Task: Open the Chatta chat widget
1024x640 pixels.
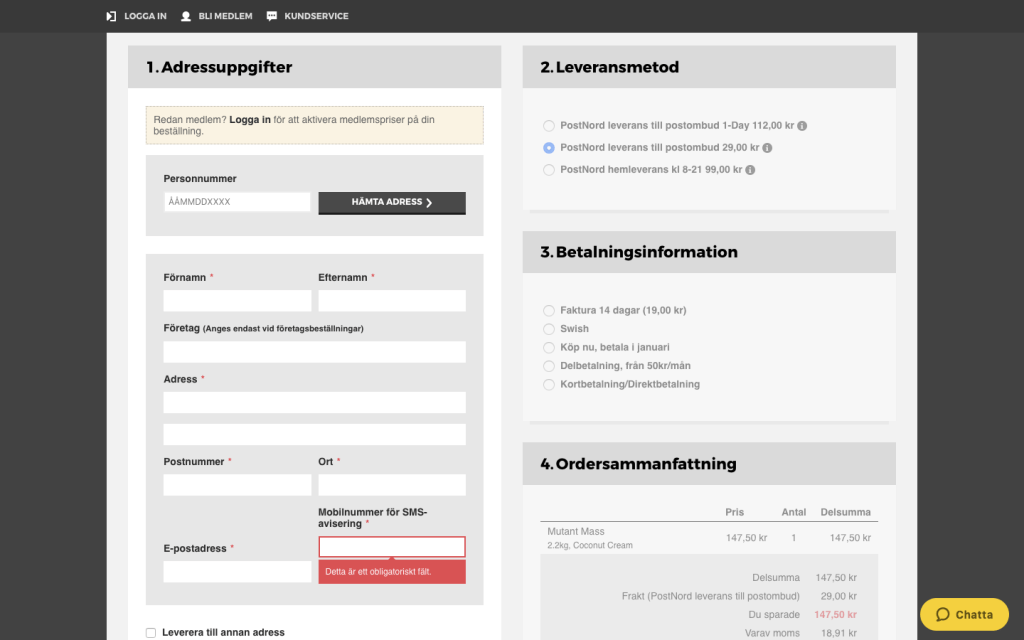Action: coord(964,614)
